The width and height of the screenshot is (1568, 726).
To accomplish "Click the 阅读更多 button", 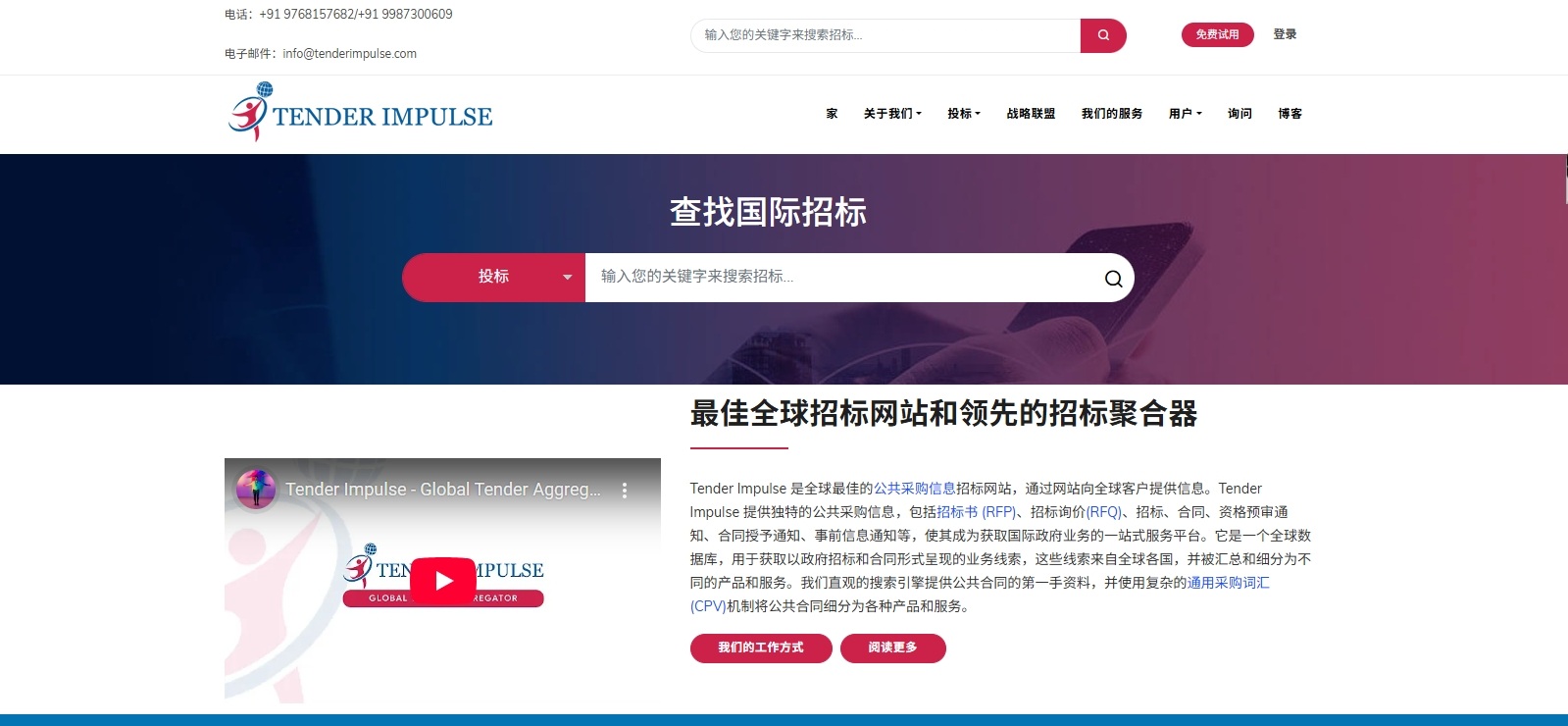I will click(892, 648).
